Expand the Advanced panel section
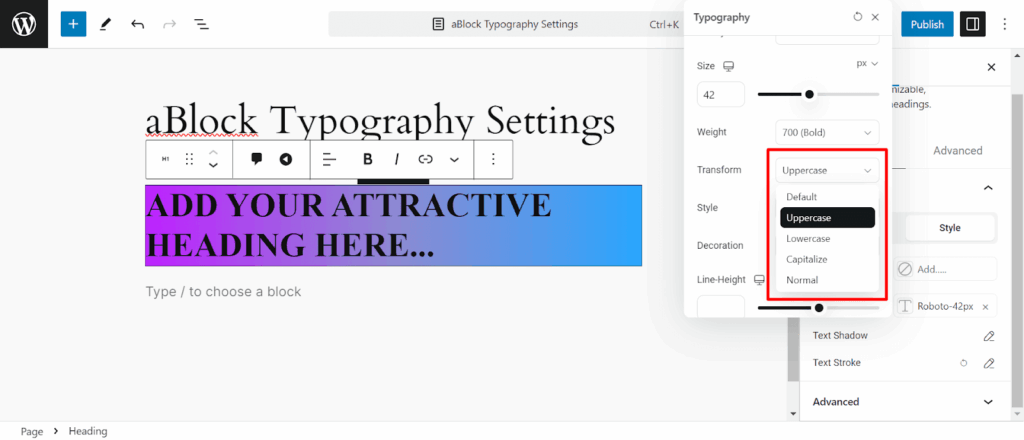The image size is (1024, 440). coord(904,401)
